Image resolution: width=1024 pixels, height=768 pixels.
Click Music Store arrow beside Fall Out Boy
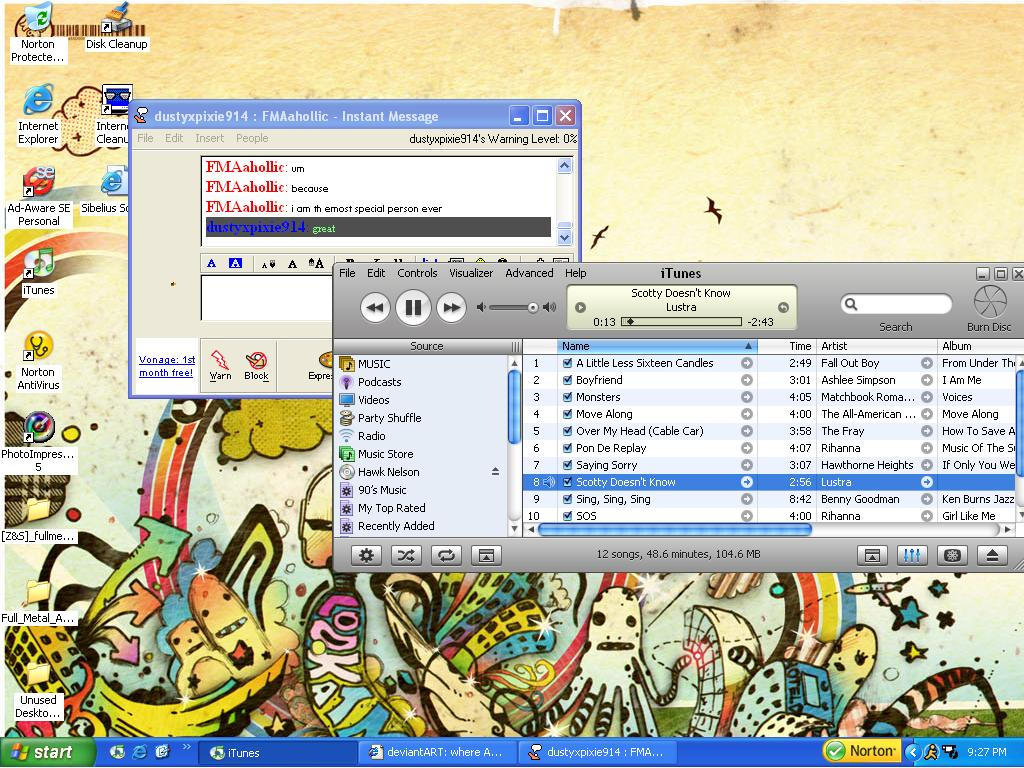[927, 363]
